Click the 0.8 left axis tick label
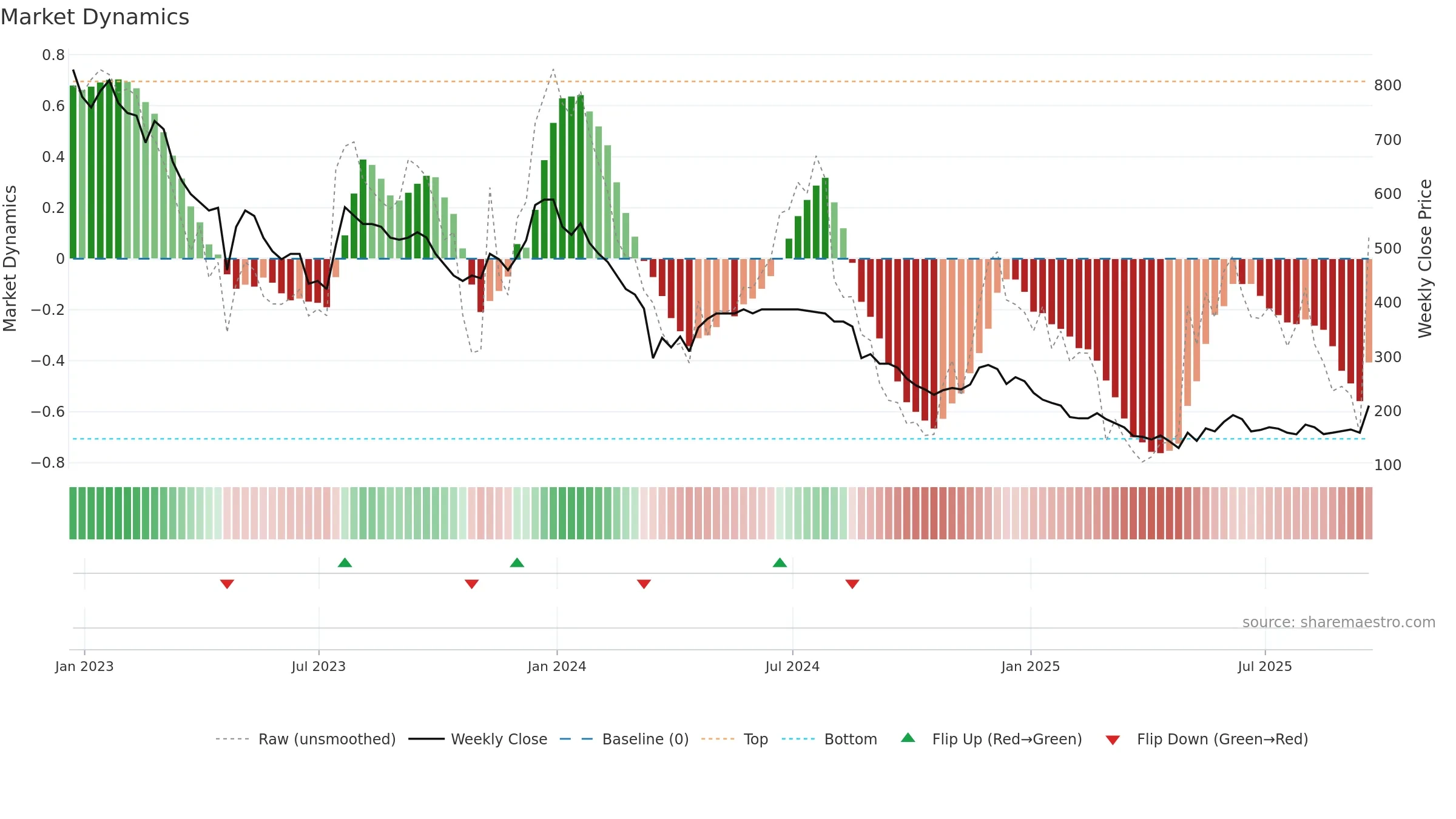 tap(53, 55)
